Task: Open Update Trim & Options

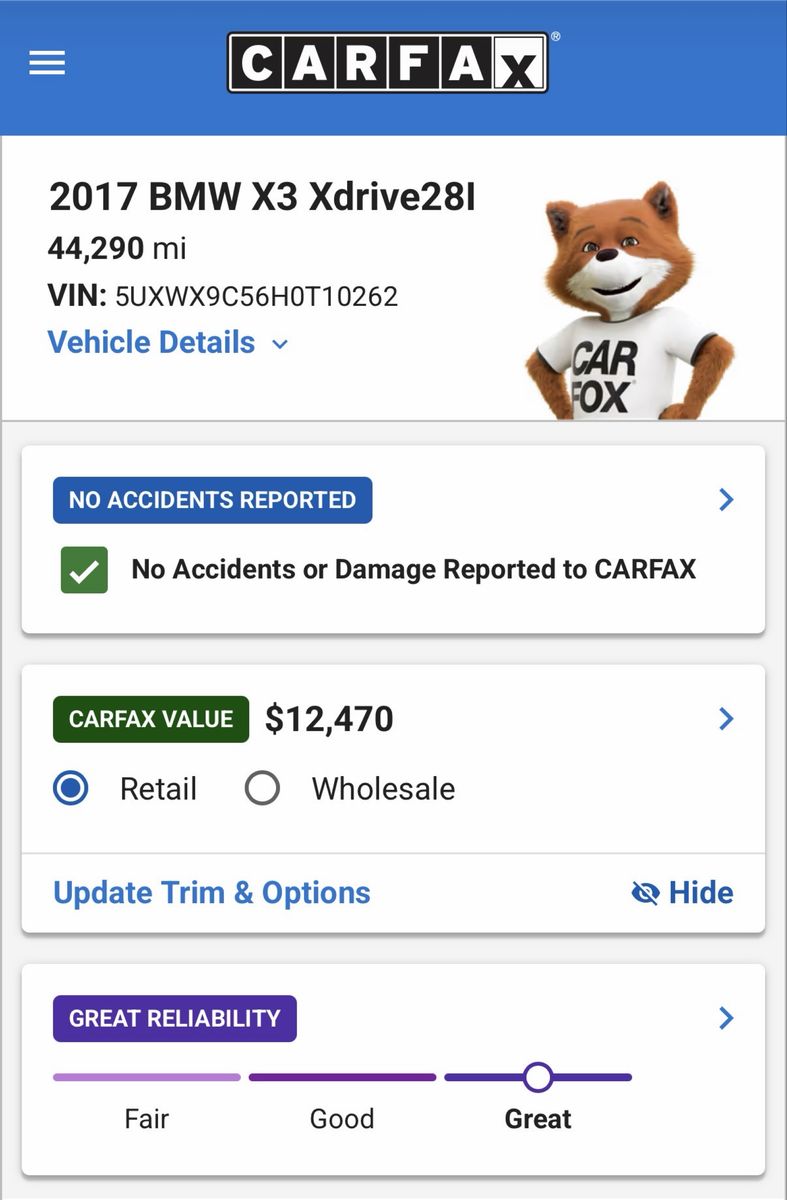Action: pyautogui.click(x=211, y=893)
